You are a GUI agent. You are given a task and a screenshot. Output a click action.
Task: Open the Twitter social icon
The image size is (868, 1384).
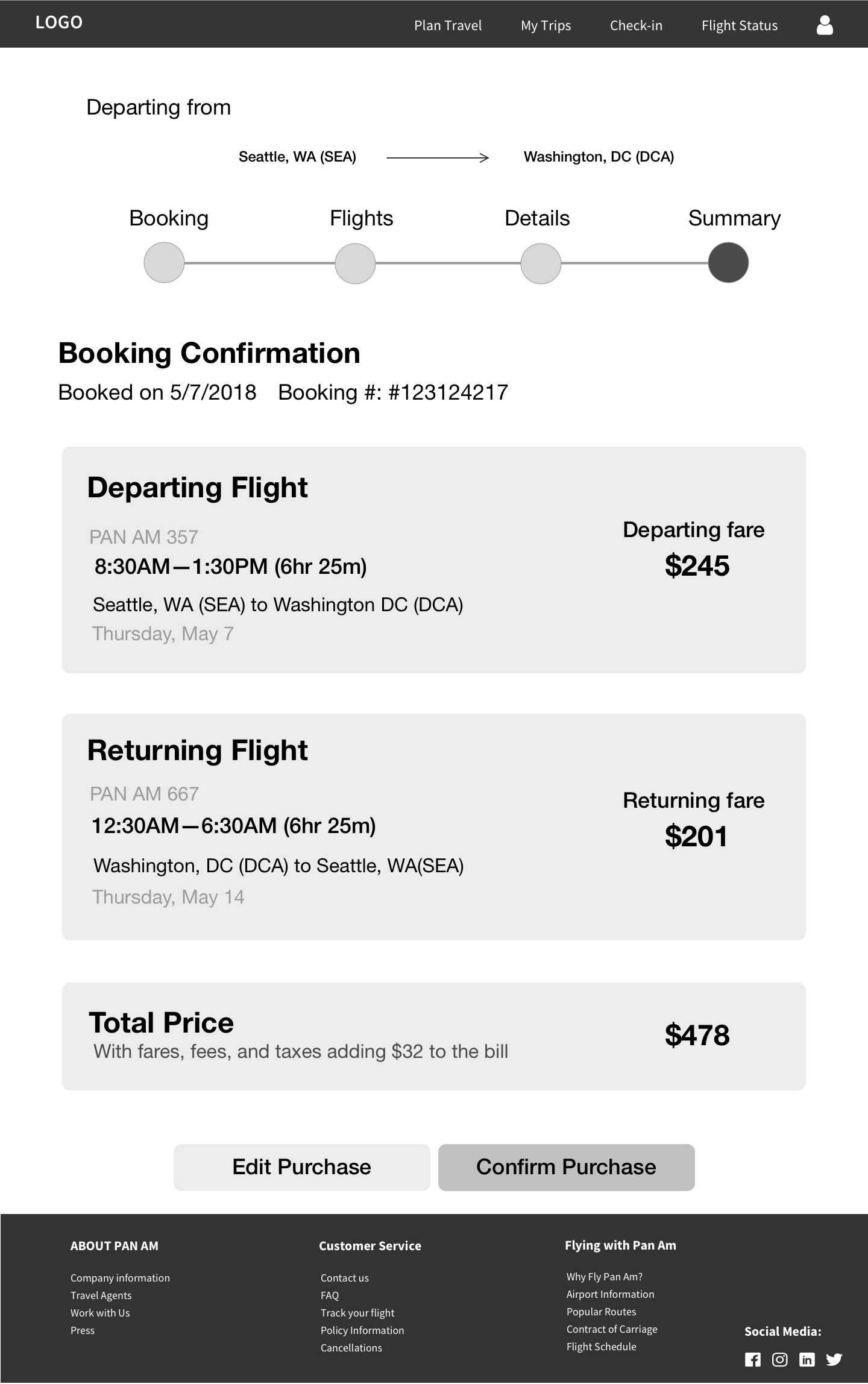point(834,1359)
